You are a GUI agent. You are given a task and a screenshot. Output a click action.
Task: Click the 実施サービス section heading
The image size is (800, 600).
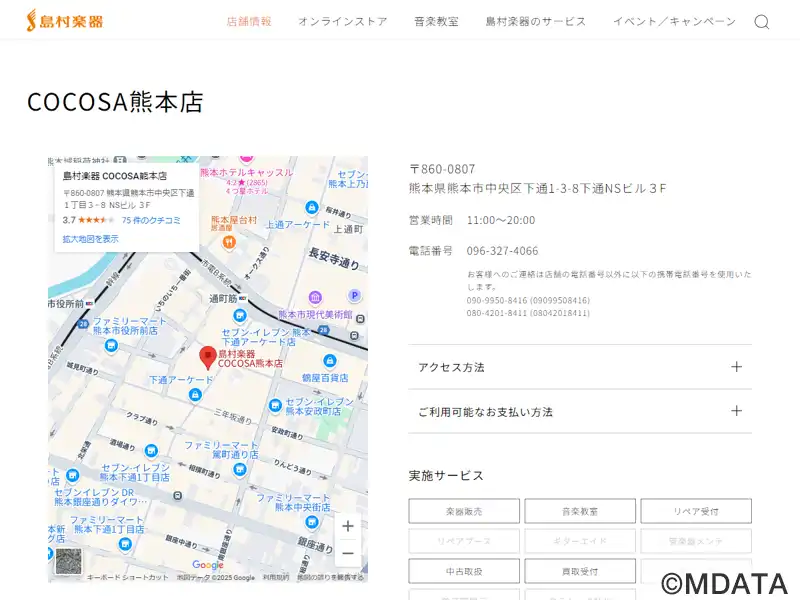446,476
